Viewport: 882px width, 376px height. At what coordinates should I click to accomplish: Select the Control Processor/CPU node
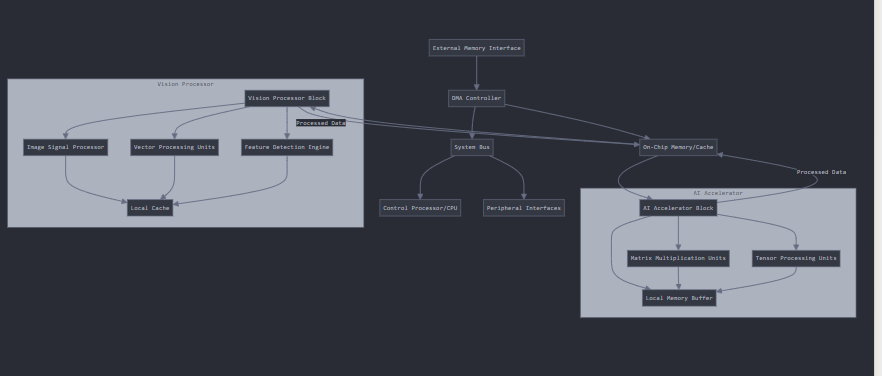pyautogui.click(x=420, y=208)
